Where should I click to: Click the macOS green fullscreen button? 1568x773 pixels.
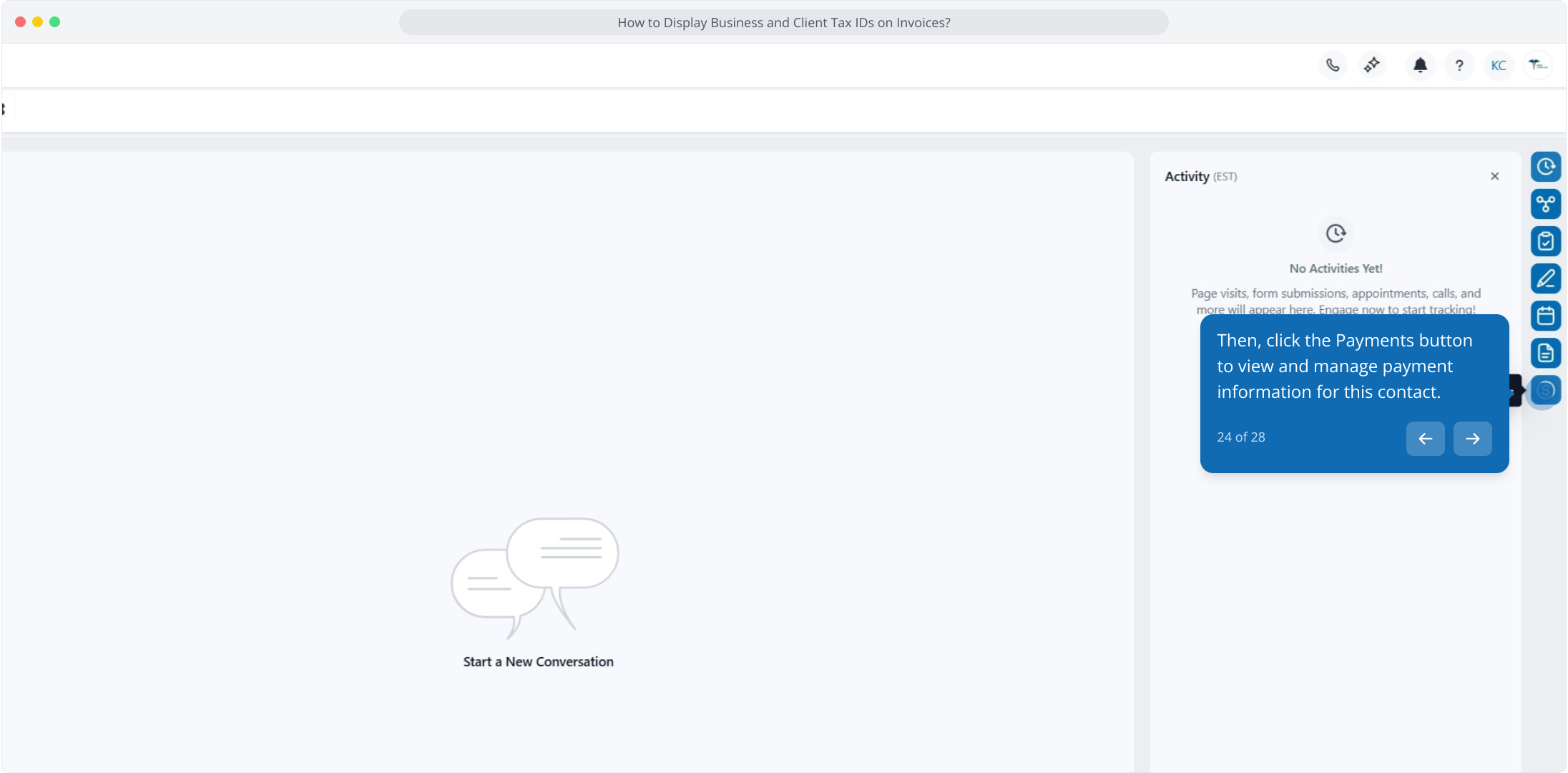point(55,22)
